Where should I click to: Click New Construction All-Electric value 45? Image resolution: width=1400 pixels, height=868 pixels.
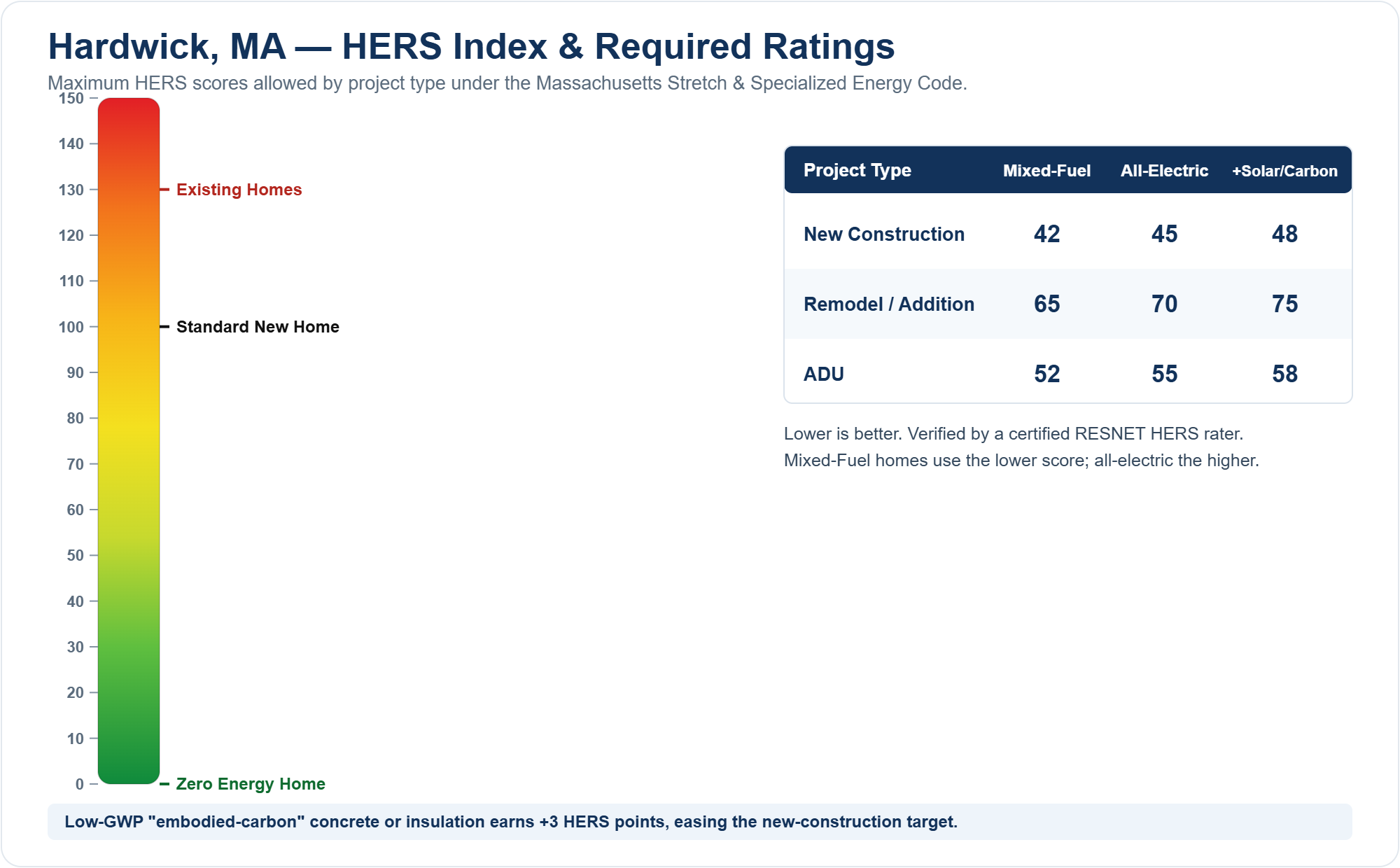pyautogui.click(x=1165, y=234)
